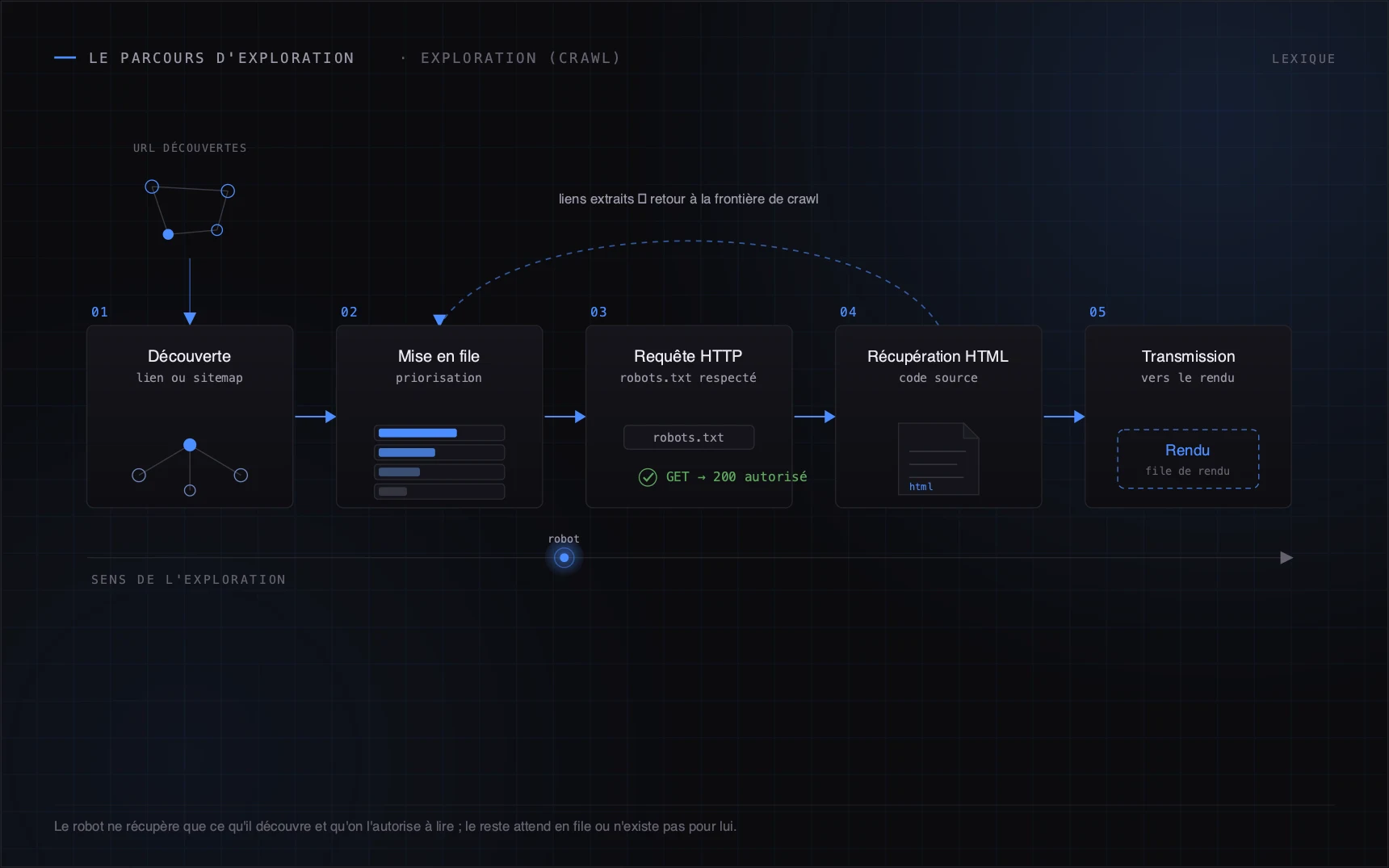Click the arrow leading into Transmission card
The height and width of the screenshot is (868, 1389).
click(1064, 417)
